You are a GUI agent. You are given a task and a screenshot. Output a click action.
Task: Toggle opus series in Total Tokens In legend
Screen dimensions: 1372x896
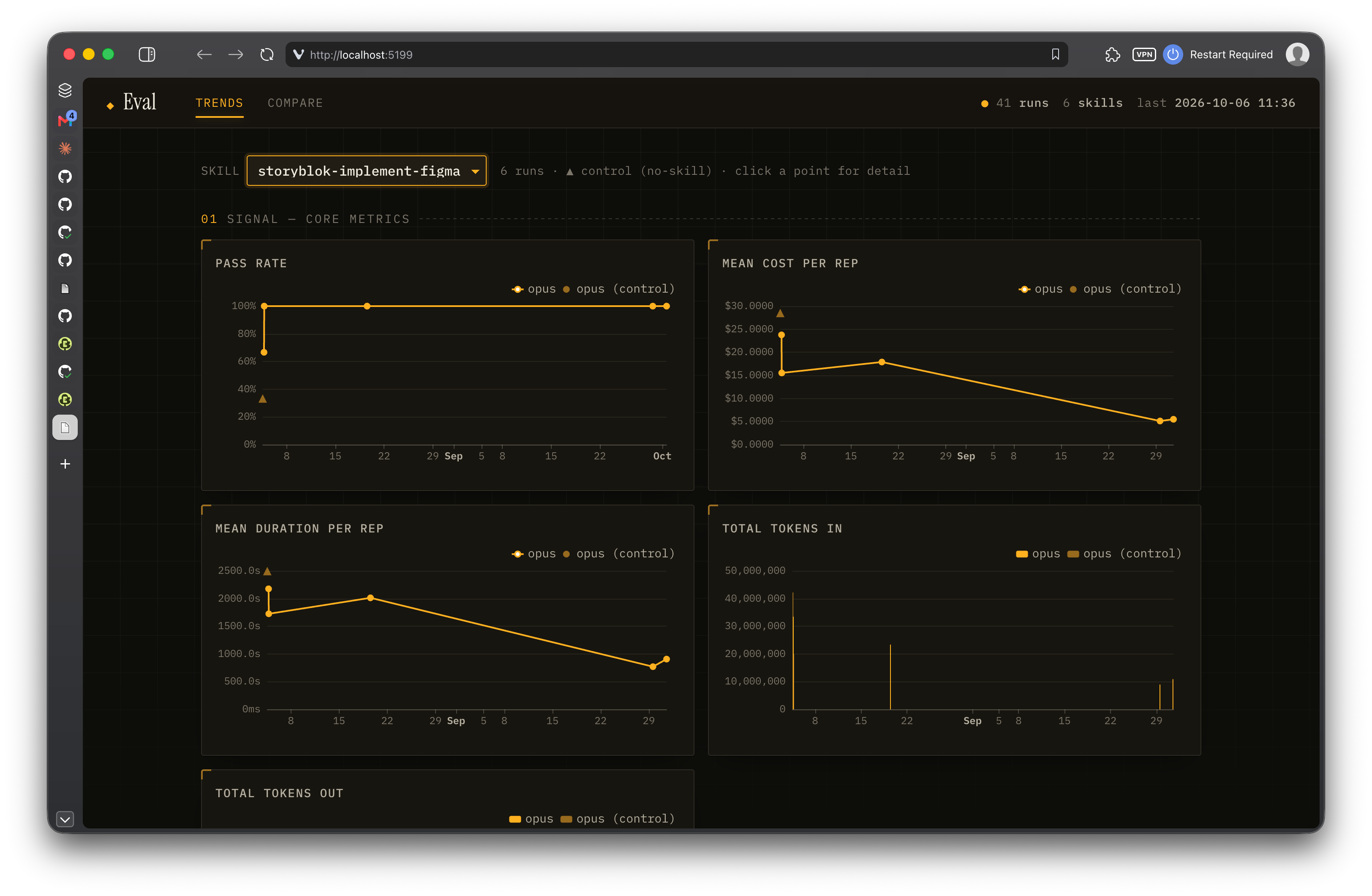tap(1037, 554)
